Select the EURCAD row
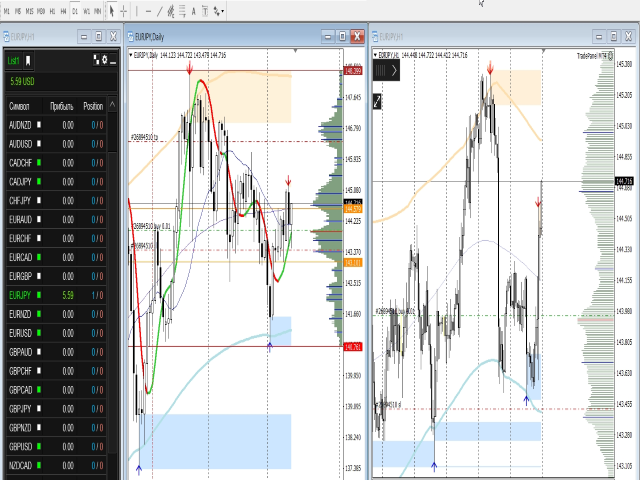Image resolution: width=640 pixels, height=480 pixels. tap(56, 257)
